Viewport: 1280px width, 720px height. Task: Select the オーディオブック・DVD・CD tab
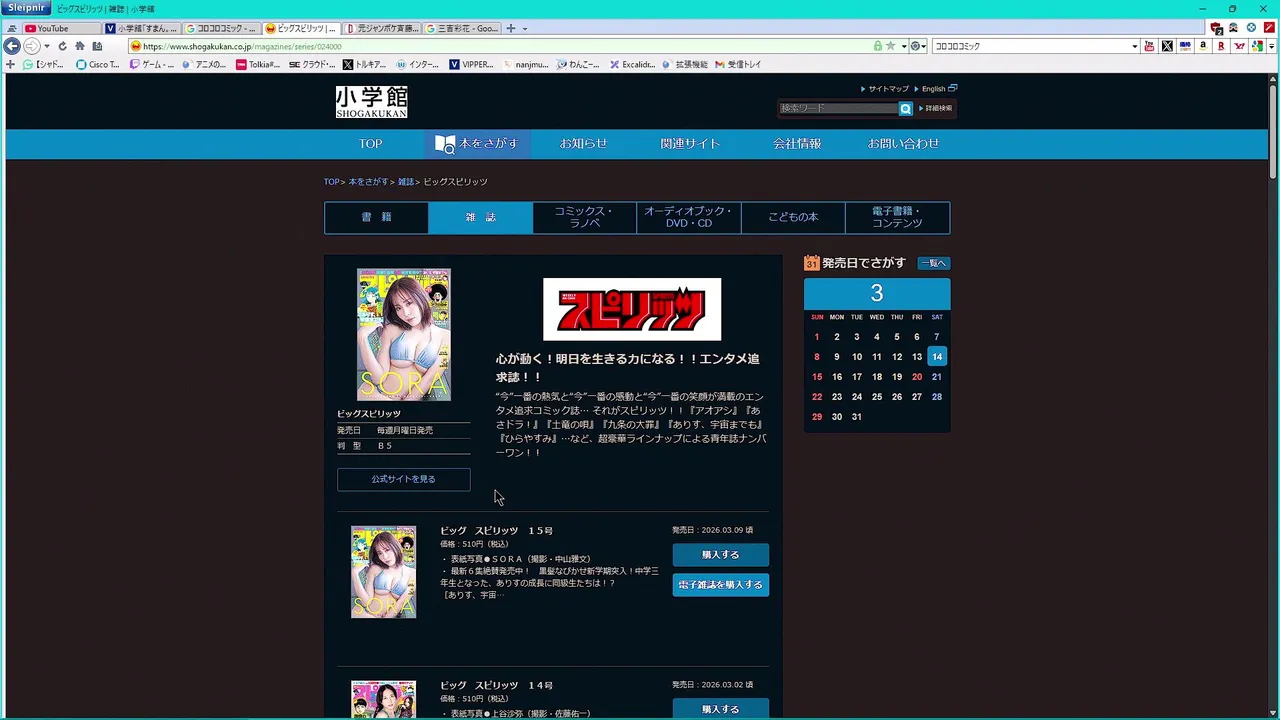[x=689, y=217]
